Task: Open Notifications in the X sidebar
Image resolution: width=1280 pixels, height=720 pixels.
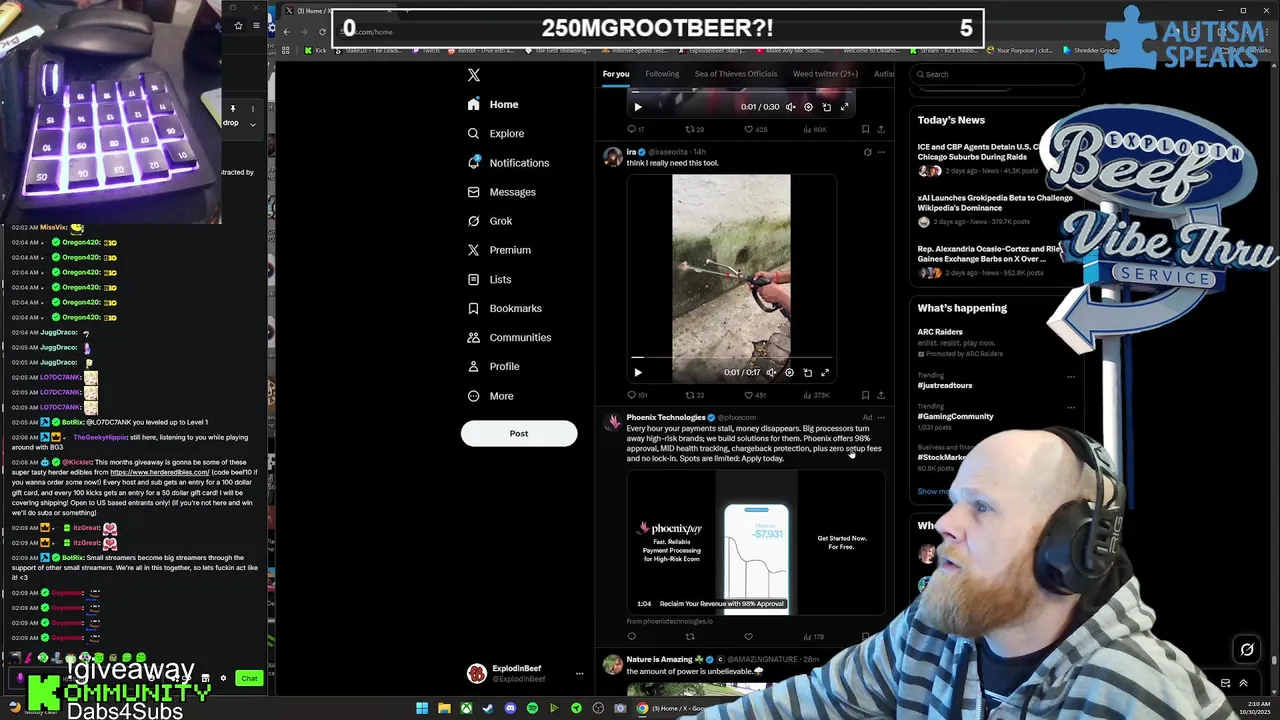Action: [x=508, y=162]
